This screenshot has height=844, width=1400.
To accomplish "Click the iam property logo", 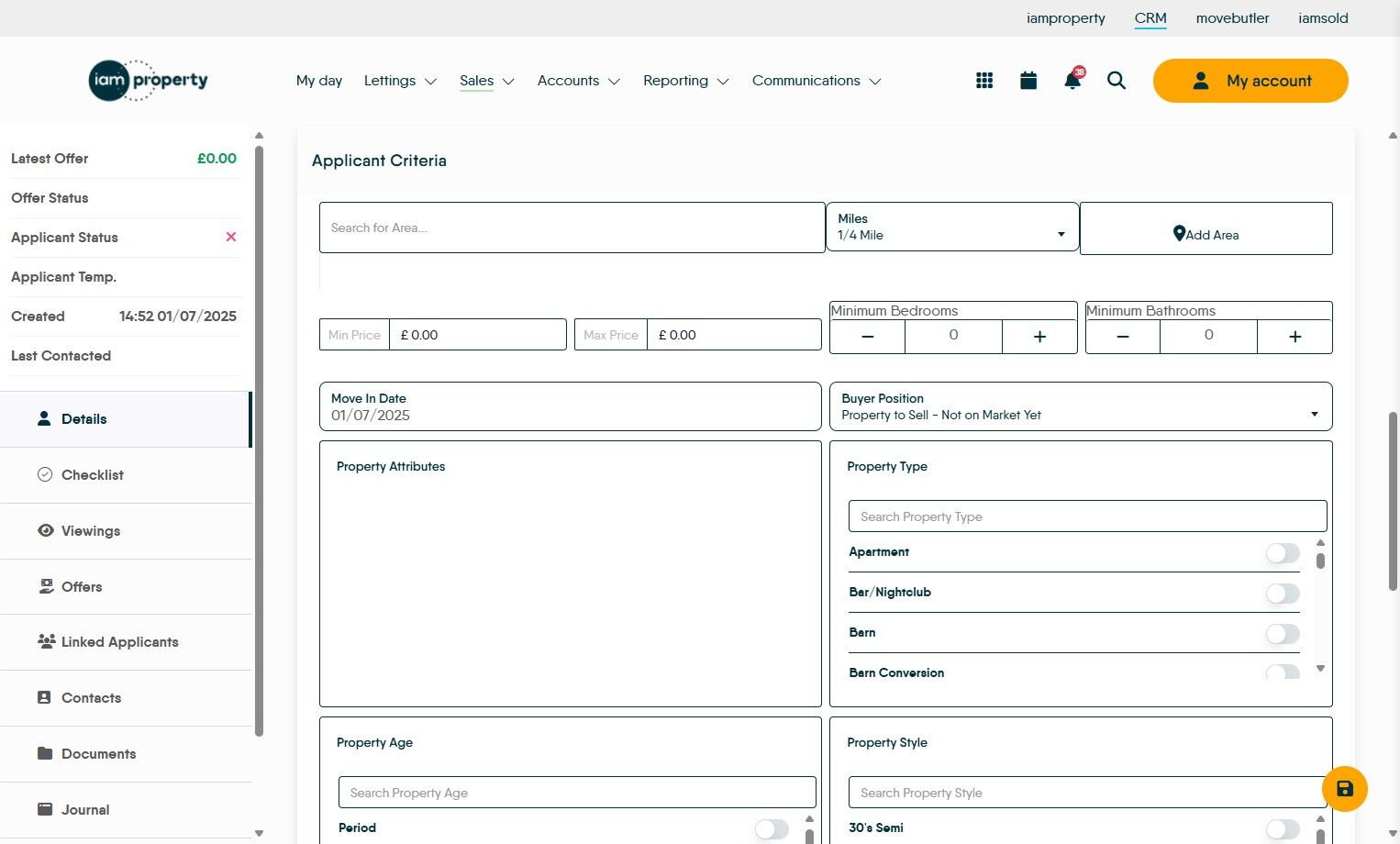I will click(x=149, y=81).
